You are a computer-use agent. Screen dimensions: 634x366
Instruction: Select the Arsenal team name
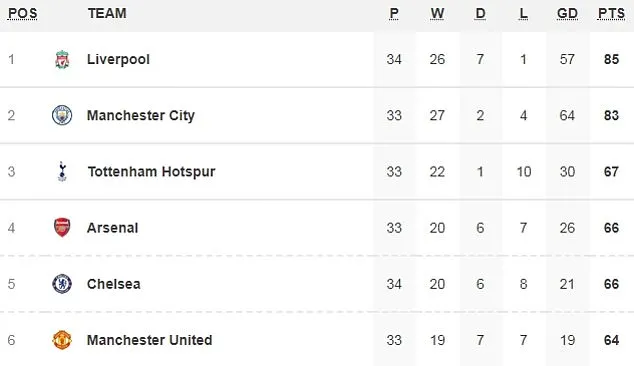coord(112,228)
